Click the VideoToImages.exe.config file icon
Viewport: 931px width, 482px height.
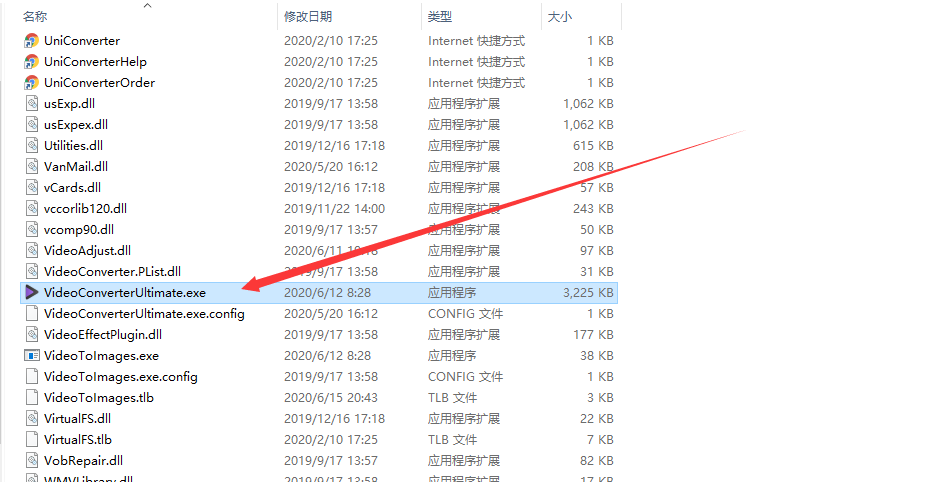pos(32,377)
